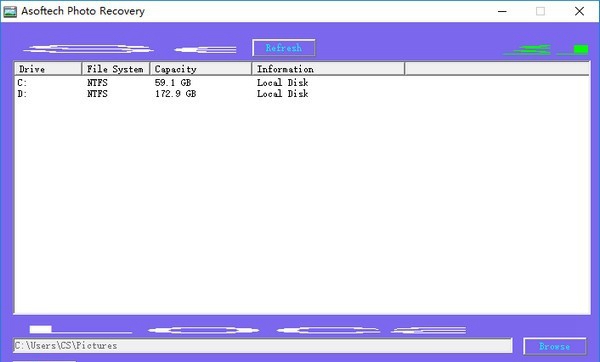Image resolution: width=600 pixels, height=362 pixels.
Task: Click Local Disk in the D: row
Action: 282,94
